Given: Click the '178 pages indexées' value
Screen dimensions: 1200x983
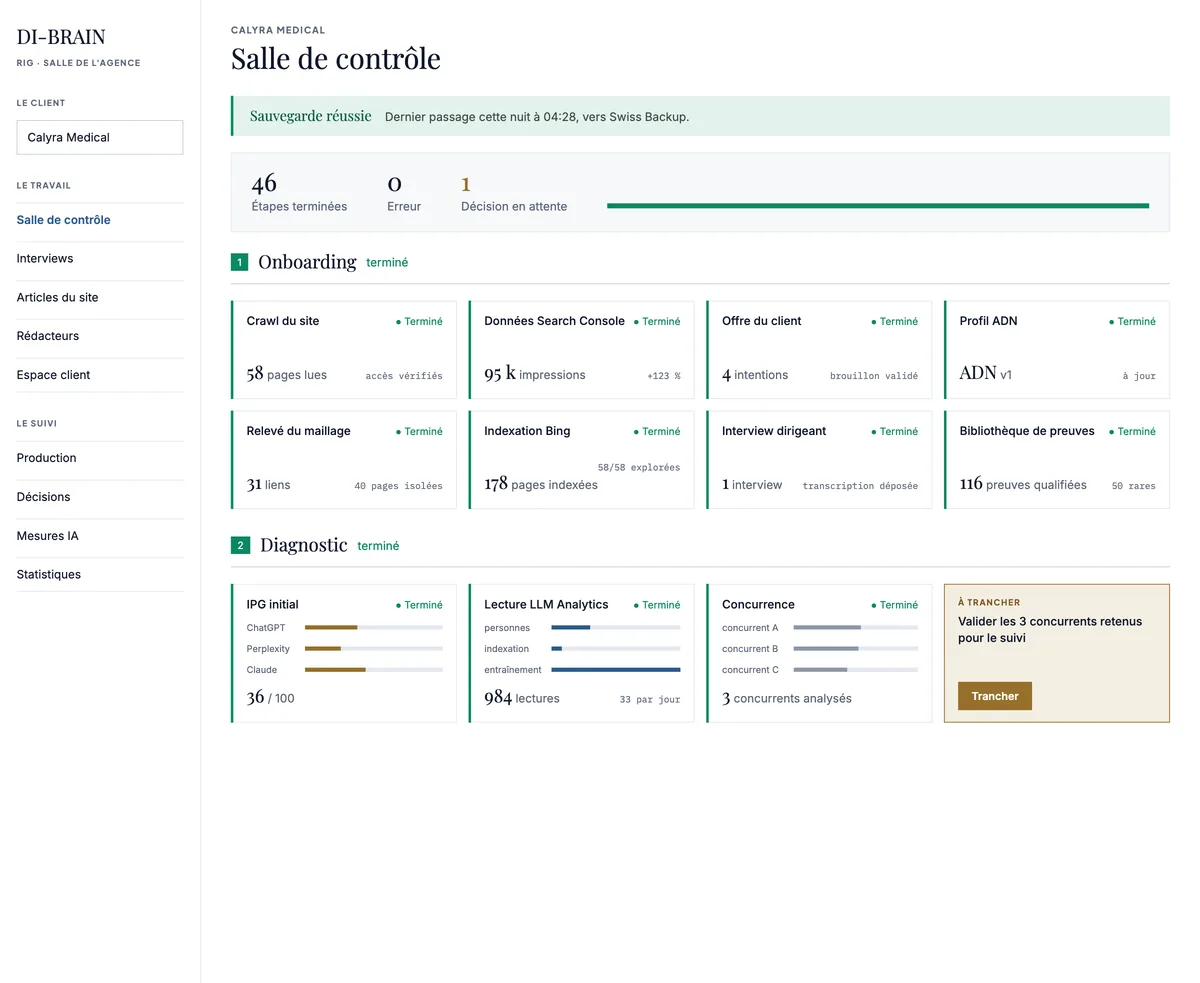Looking at the screenshot, I should [541, 484].
